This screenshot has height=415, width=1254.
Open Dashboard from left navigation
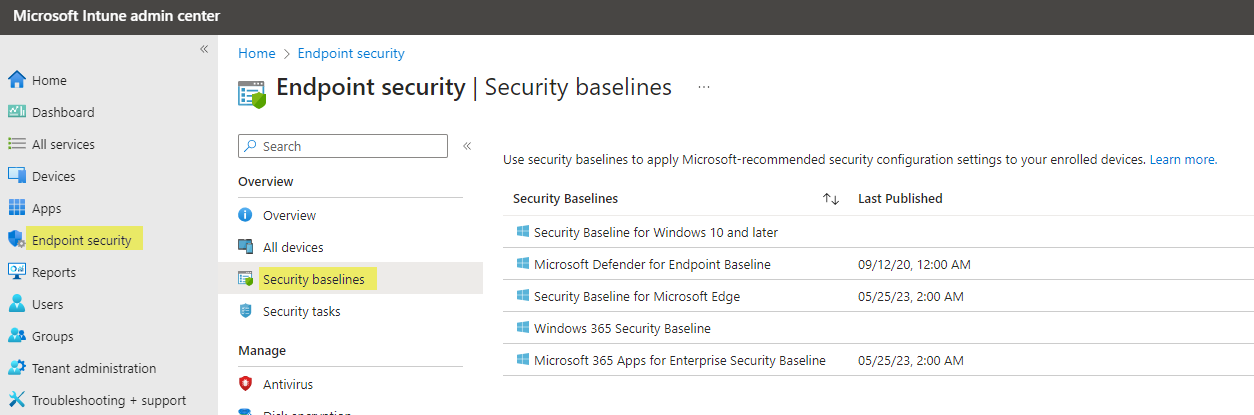tap(63, 112)
